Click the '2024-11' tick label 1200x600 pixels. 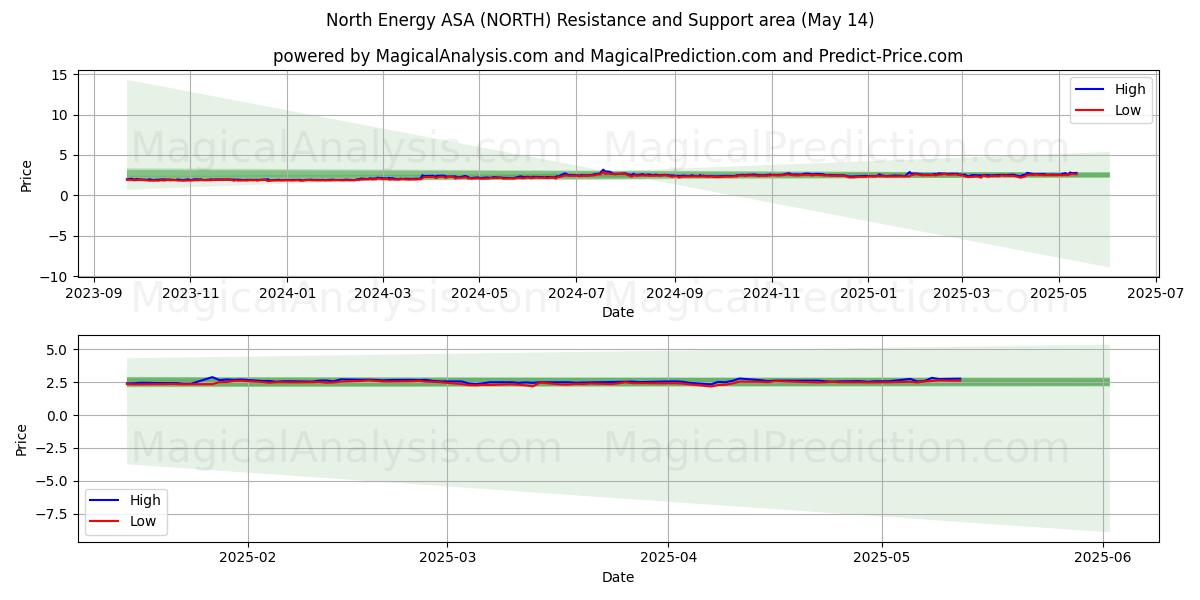pyautogui.click(x=770, y=293)
